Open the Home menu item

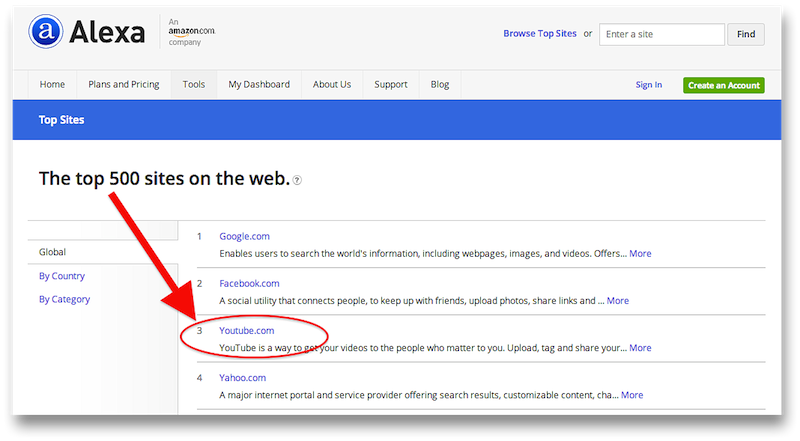(52, 84)
